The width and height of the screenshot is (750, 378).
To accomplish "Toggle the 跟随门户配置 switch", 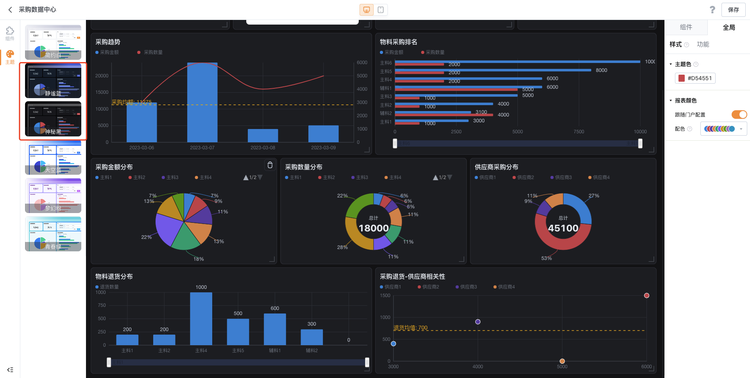I will (x=739, y=114).
